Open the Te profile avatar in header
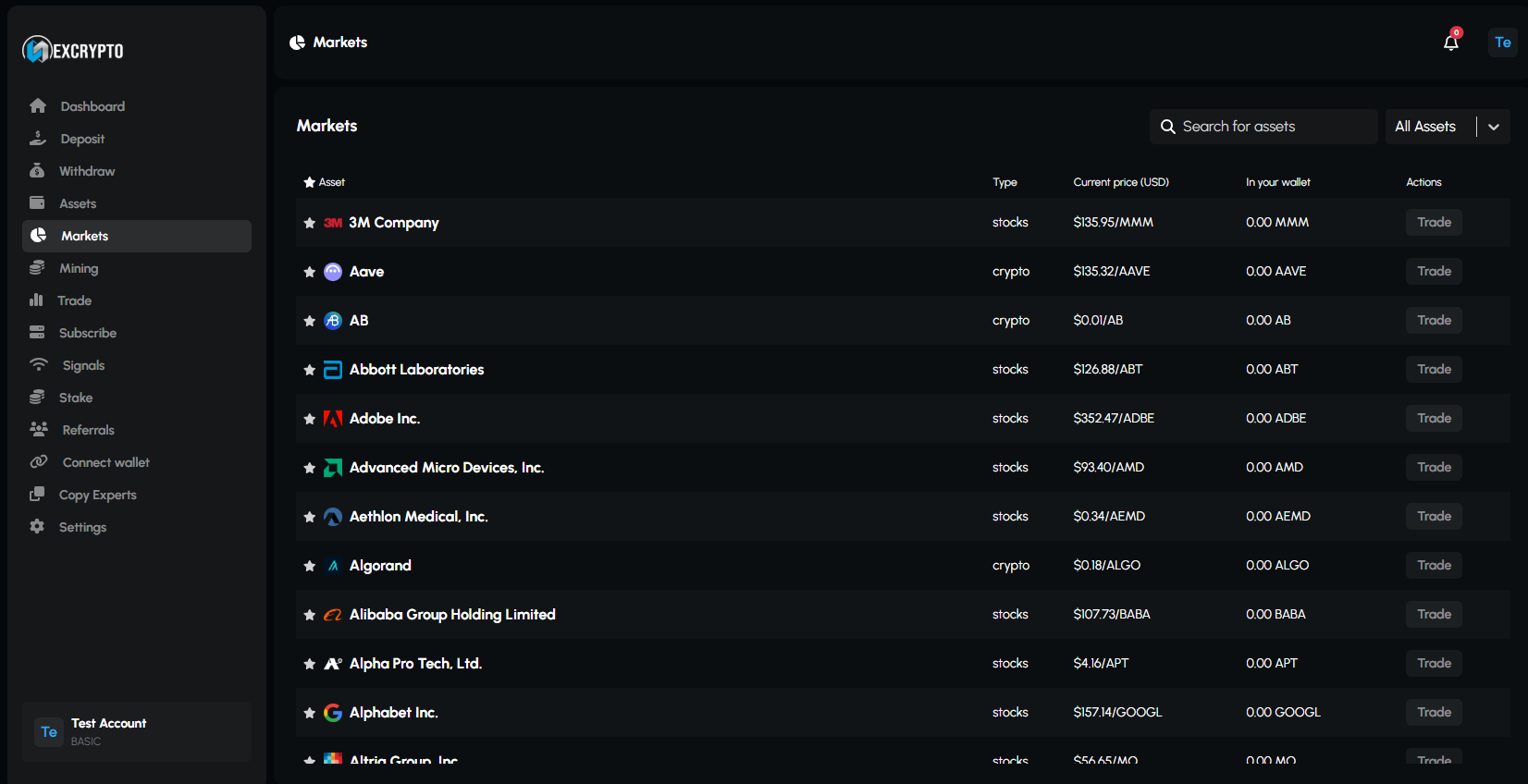Screen dimensions: 1528x784 (1503, 43)
